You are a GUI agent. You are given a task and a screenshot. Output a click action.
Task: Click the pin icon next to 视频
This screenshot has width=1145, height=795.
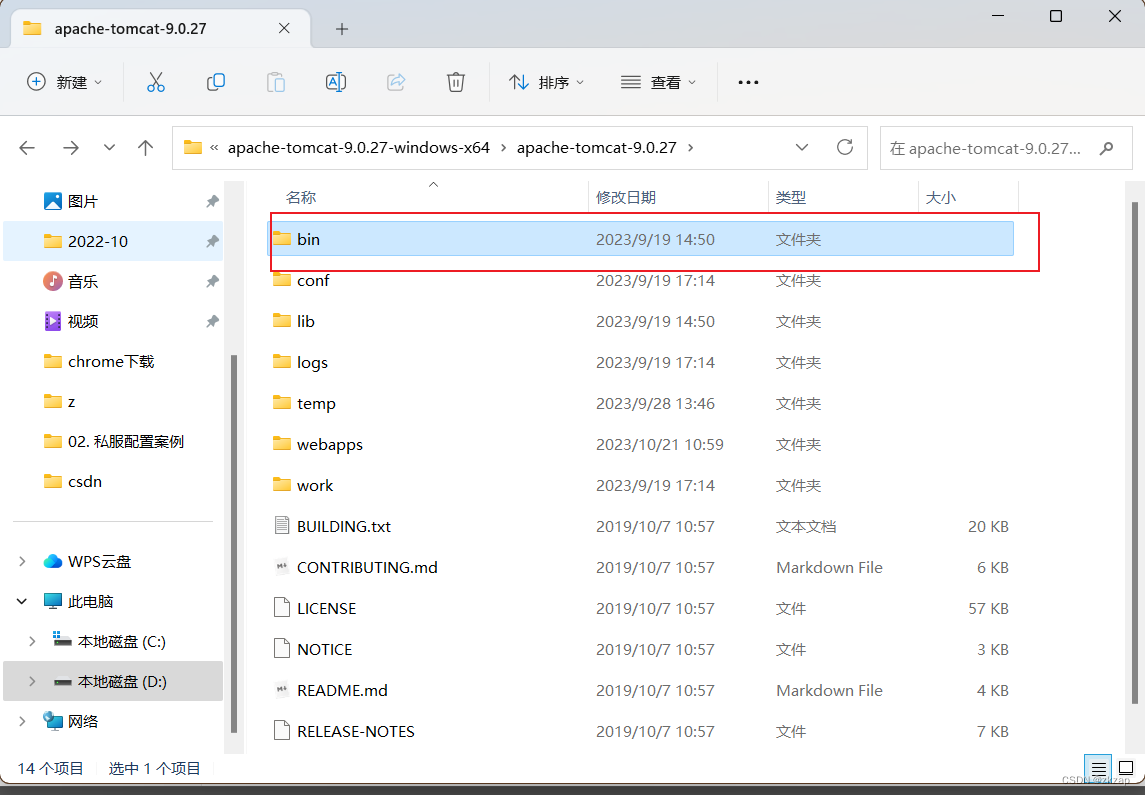[212, 322]
